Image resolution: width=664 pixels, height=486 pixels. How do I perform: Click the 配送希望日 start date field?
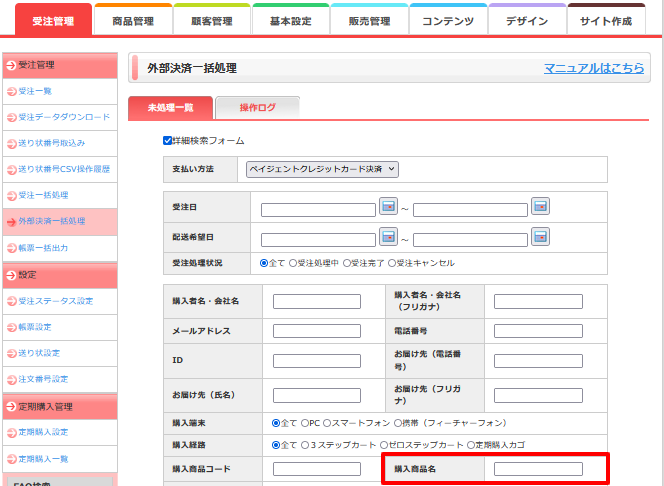(x=318, y=240)
